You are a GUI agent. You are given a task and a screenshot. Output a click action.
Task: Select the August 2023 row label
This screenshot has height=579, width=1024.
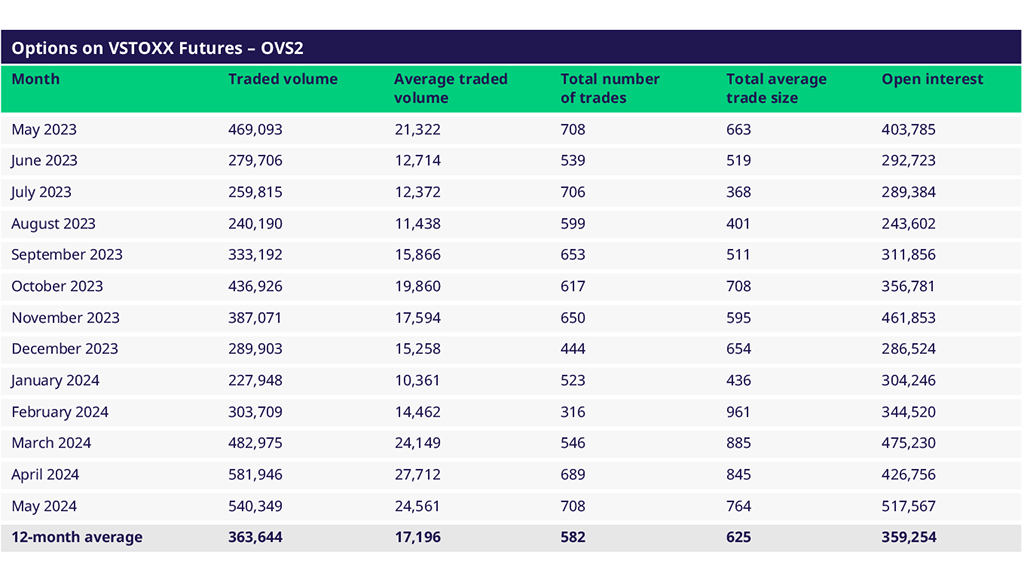pyautogui.click(x=53, y=224)
